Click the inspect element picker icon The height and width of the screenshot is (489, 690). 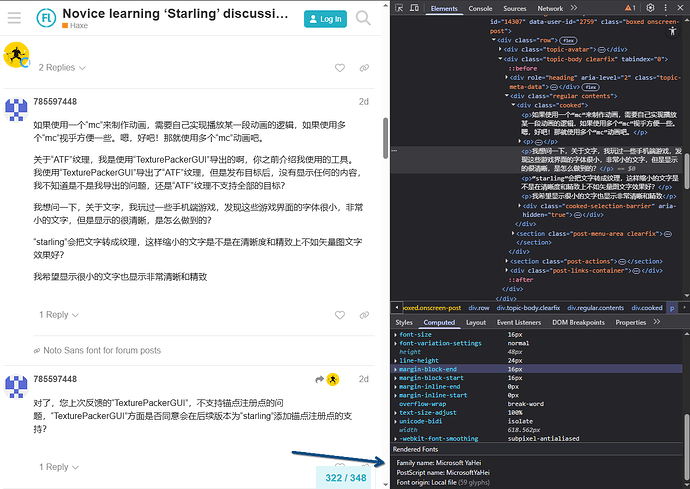[x=400, y=8]
